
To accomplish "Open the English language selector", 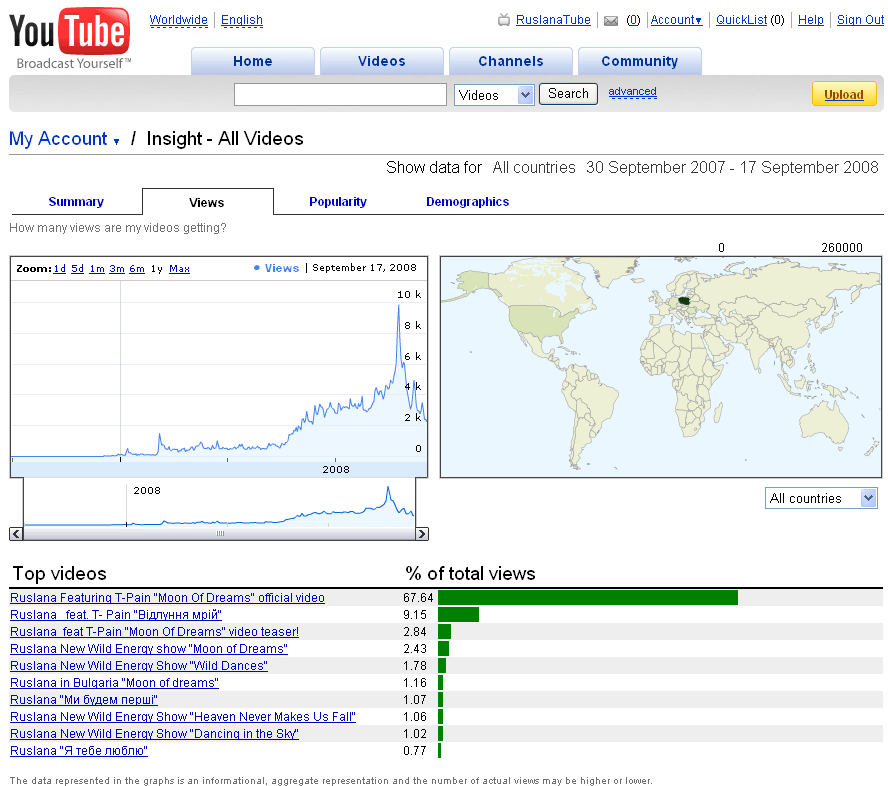I will [242, 20].
